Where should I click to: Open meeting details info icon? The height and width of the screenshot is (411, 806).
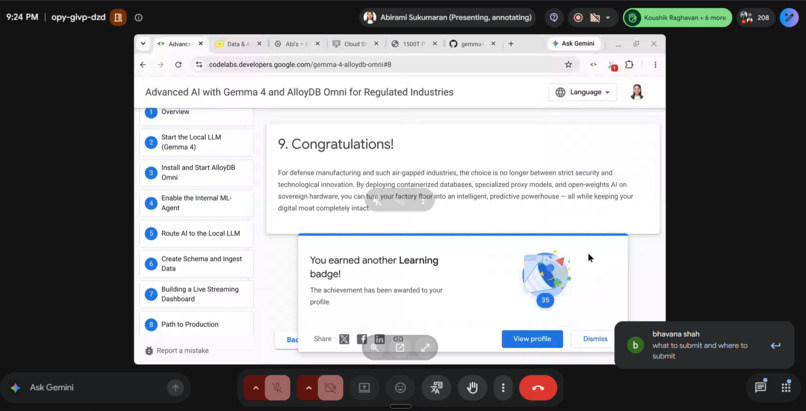pos(138,17)
